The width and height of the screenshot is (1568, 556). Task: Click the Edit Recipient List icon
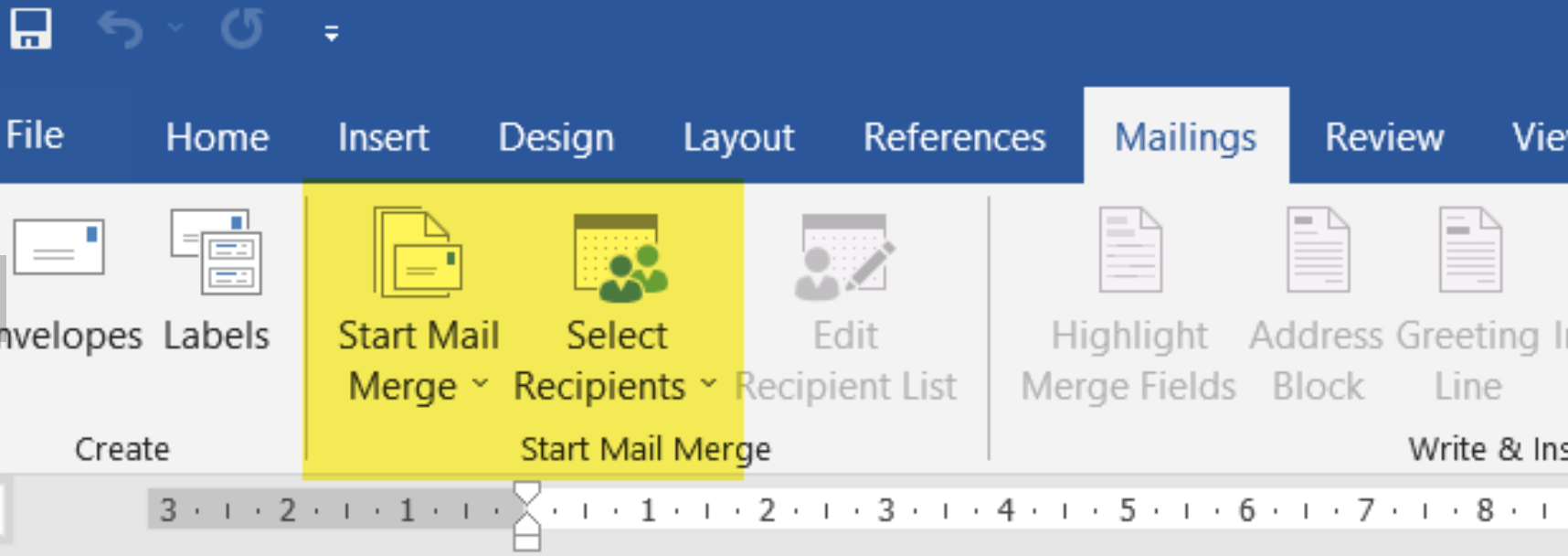pyautogui.click(x=845, y=258)
